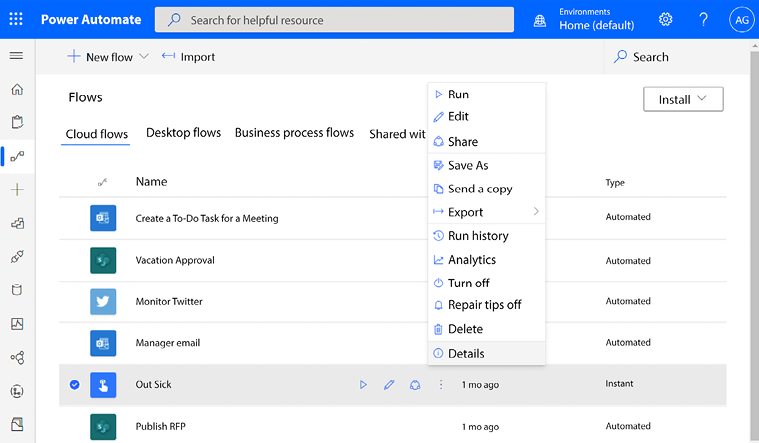The height and width of the screenshot is (443, 759).
Task: Click the flows Search box on toolbar
Action: (676, 57)
